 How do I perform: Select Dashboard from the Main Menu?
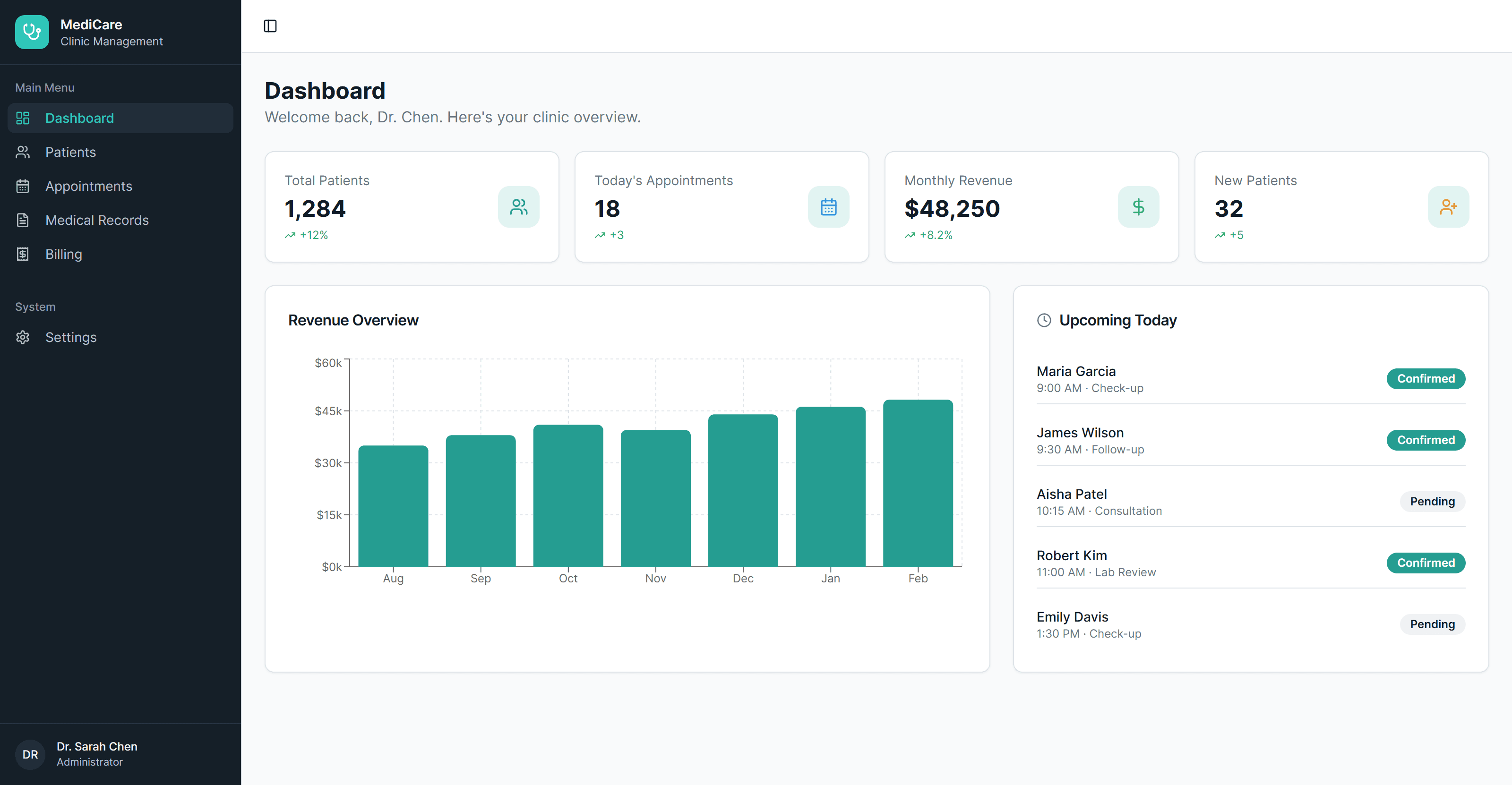(79, 118)
